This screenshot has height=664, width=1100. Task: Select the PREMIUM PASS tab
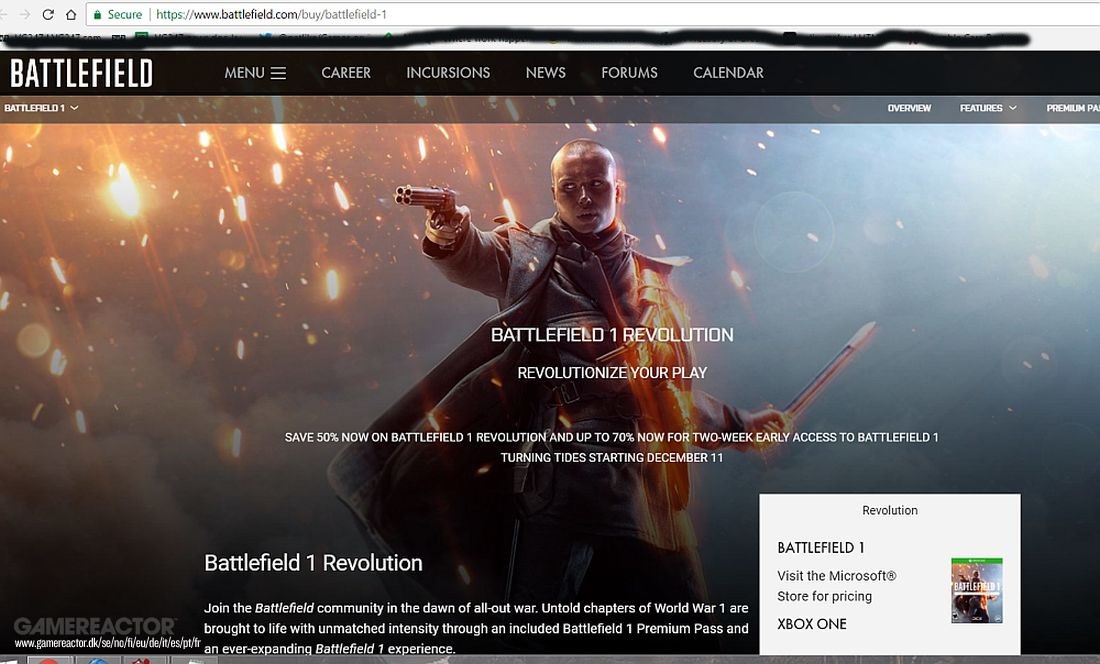pos(1073,108)
